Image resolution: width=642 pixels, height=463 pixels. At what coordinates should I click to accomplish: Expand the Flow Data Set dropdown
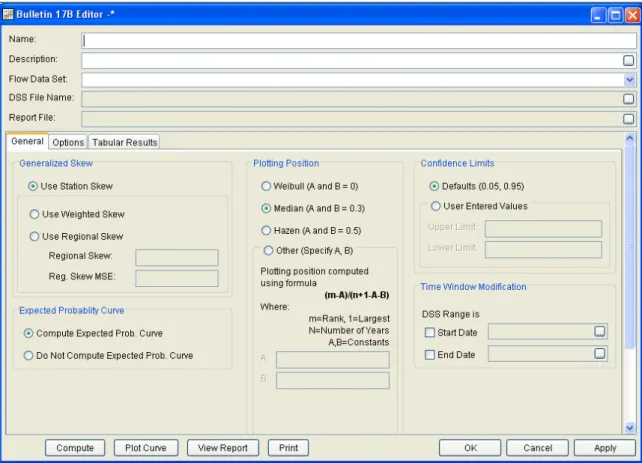[x=629, y=80]
